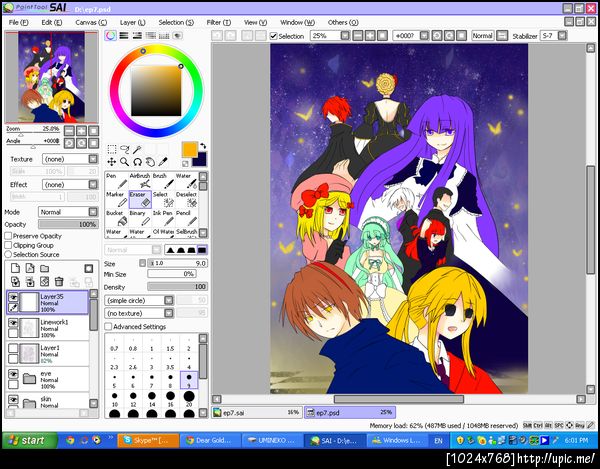This screenshot has width=600, height=469.
Task: Click the Normal view mode toolbar button
Action: (482, 36)
